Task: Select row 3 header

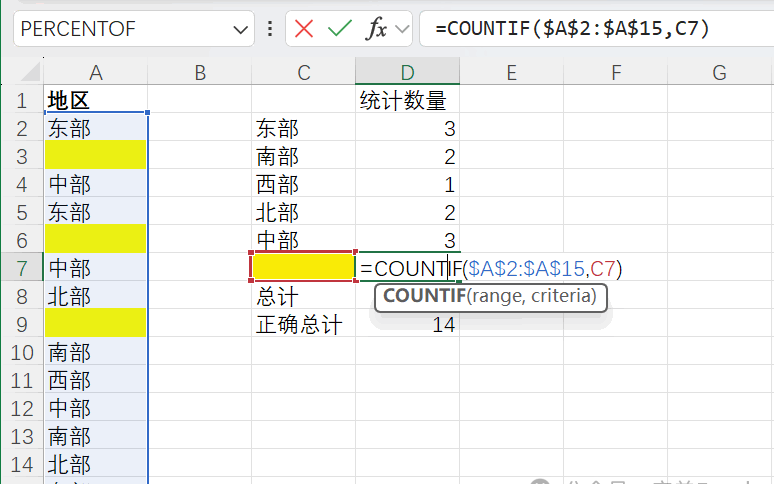Action: [22, 156]
